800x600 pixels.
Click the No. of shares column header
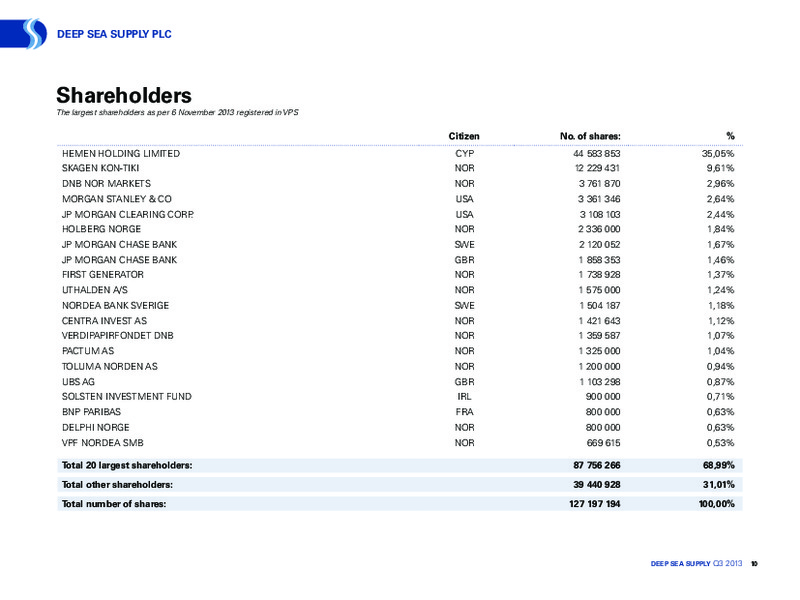[x=590, y=136]
